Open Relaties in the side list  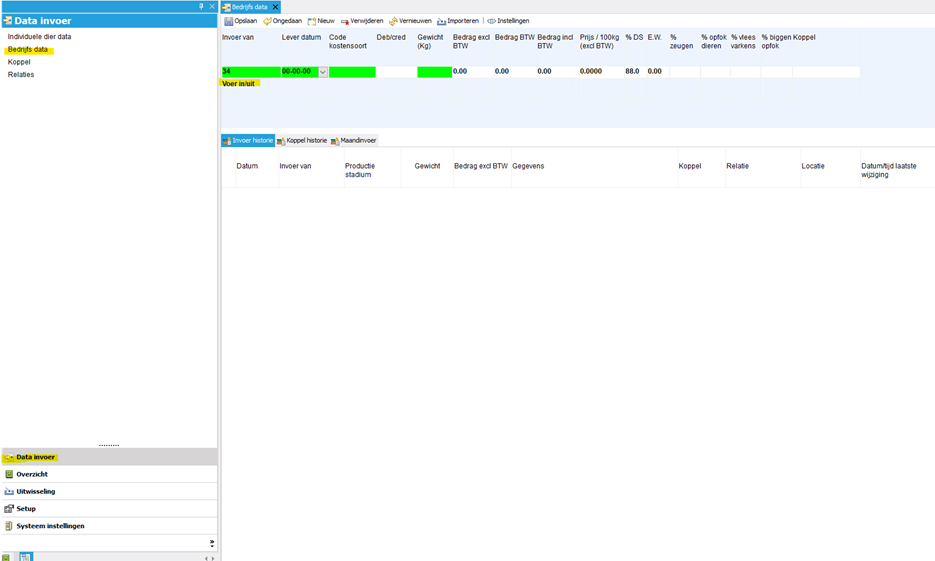(x=21, y=75)
